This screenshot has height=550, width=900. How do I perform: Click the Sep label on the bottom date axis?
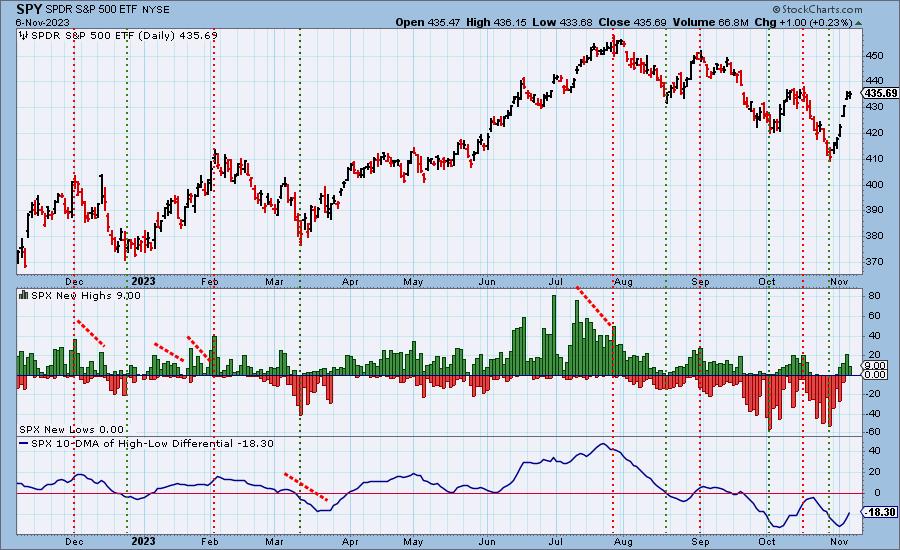(700, 542)
